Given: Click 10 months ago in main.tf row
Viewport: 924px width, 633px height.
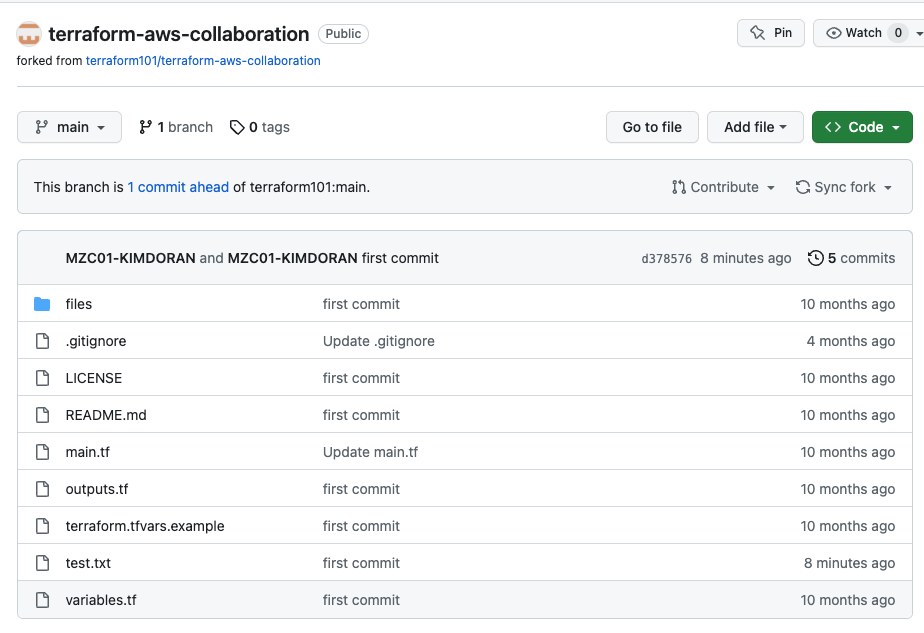Looking at the screenshot, I should [847, 452].
